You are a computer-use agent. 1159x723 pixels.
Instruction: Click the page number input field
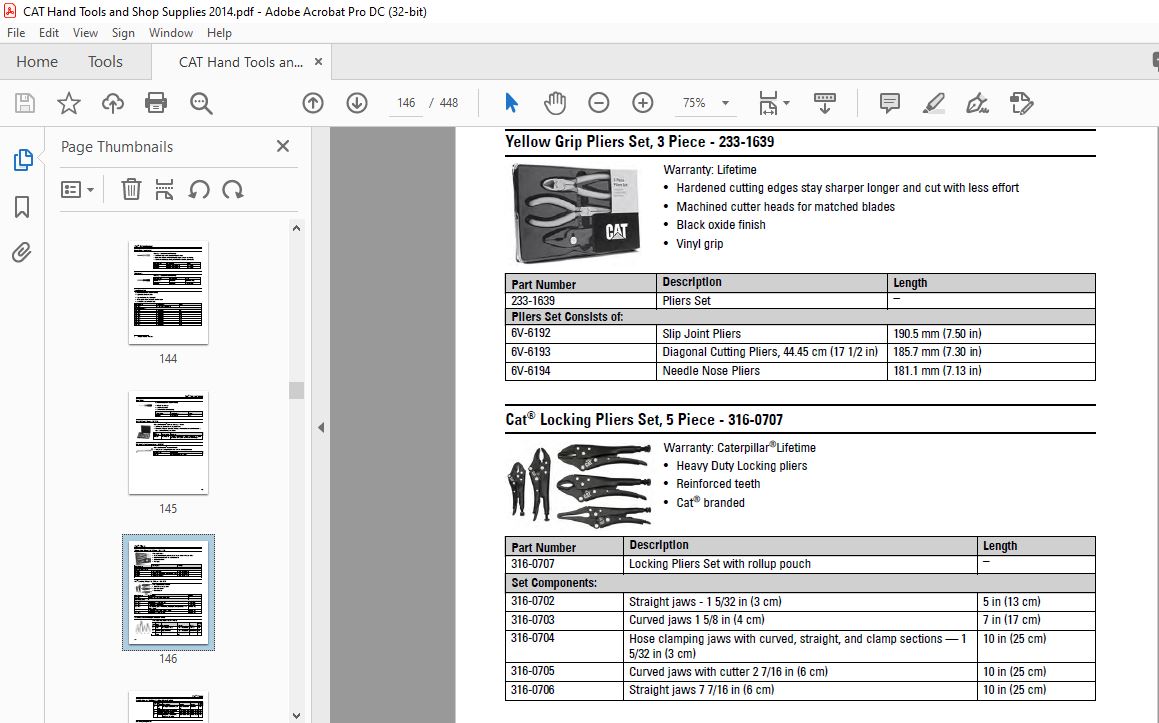[406, 103]
